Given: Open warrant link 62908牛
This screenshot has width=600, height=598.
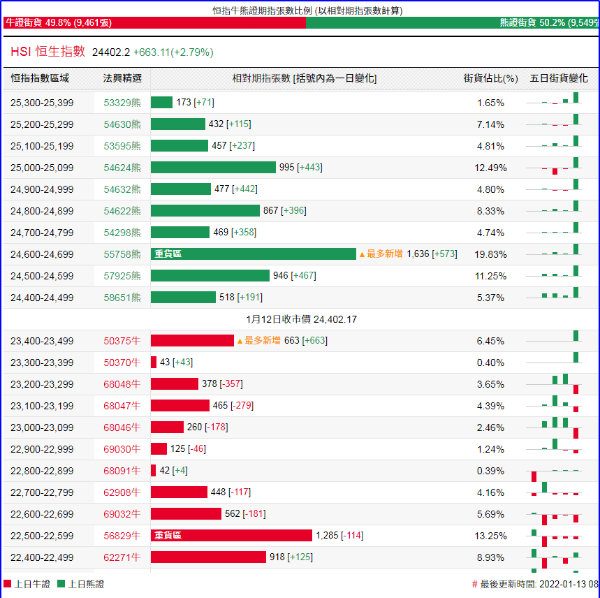Looking at the screenshot, I should (122, 492).
